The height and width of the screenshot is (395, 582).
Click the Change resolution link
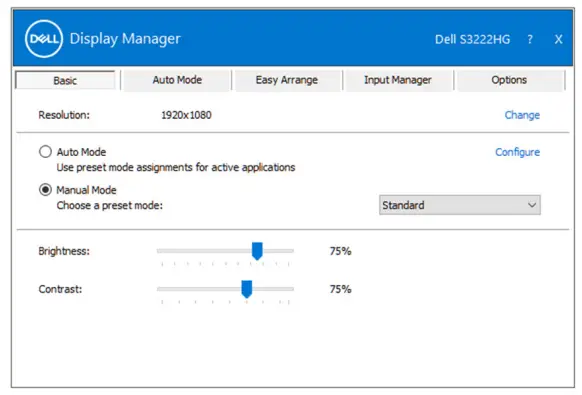click(x=522, y=115)
